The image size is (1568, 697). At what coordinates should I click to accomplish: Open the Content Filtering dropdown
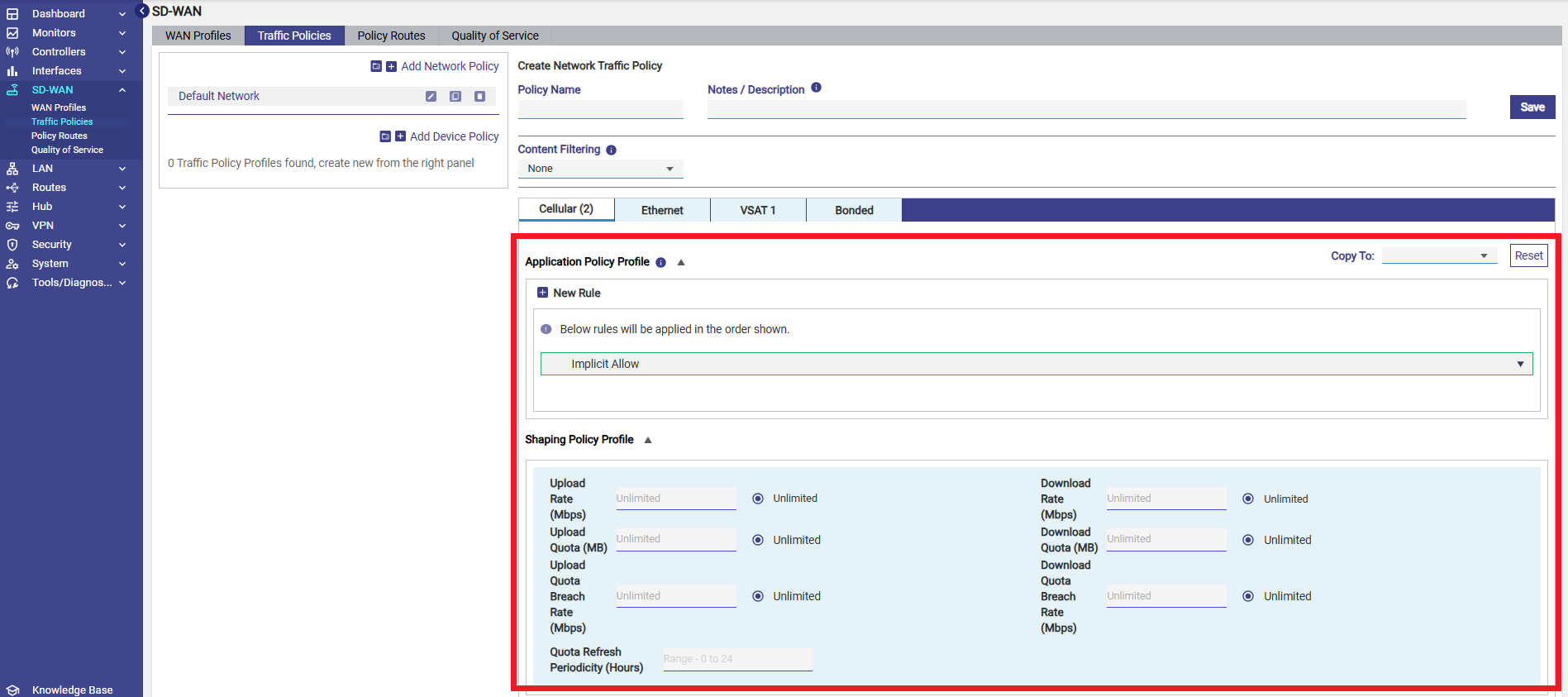click(600, 169)
